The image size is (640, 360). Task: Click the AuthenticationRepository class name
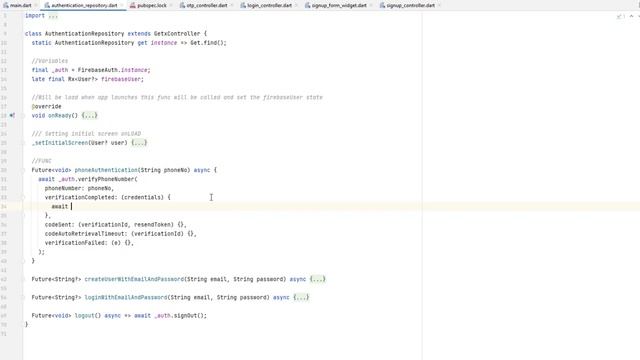click(84, 33)
